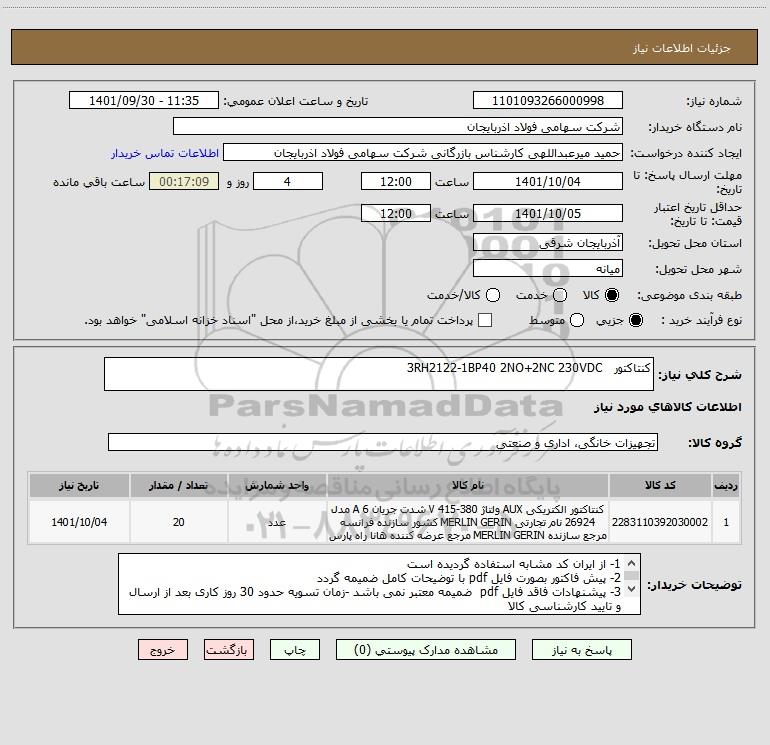
Task: Select the کالا radio button
Action: pyautogui.click(x=612, y=295)
